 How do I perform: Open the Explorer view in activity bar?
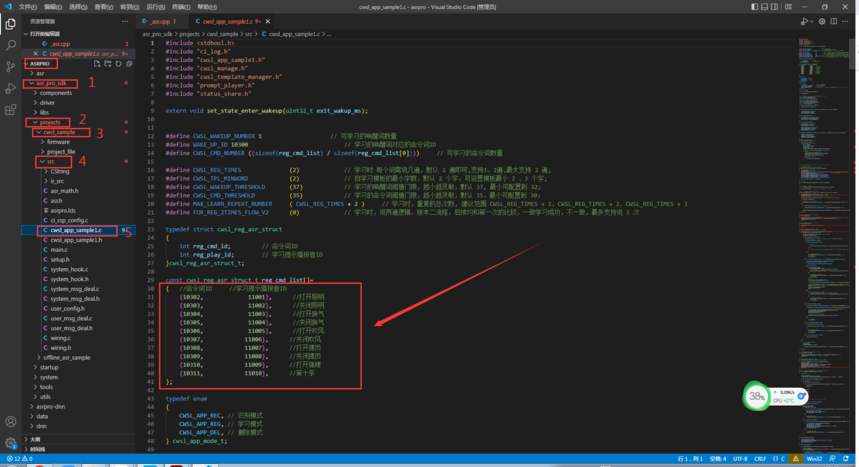point(10,24)
